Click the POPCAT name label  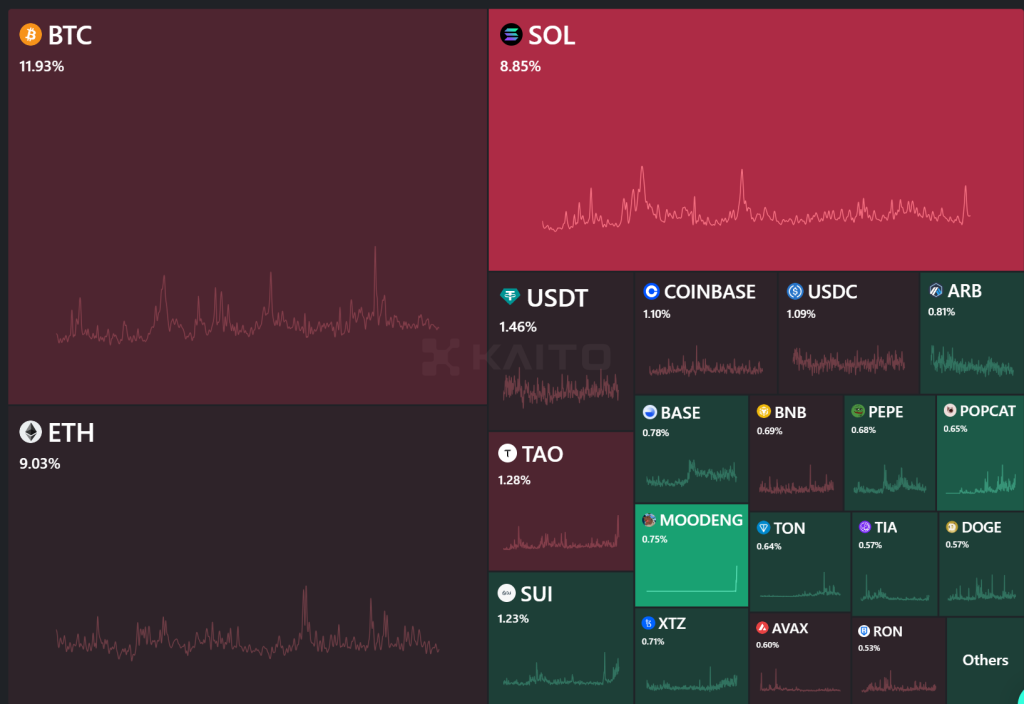[x=987, y=411]
